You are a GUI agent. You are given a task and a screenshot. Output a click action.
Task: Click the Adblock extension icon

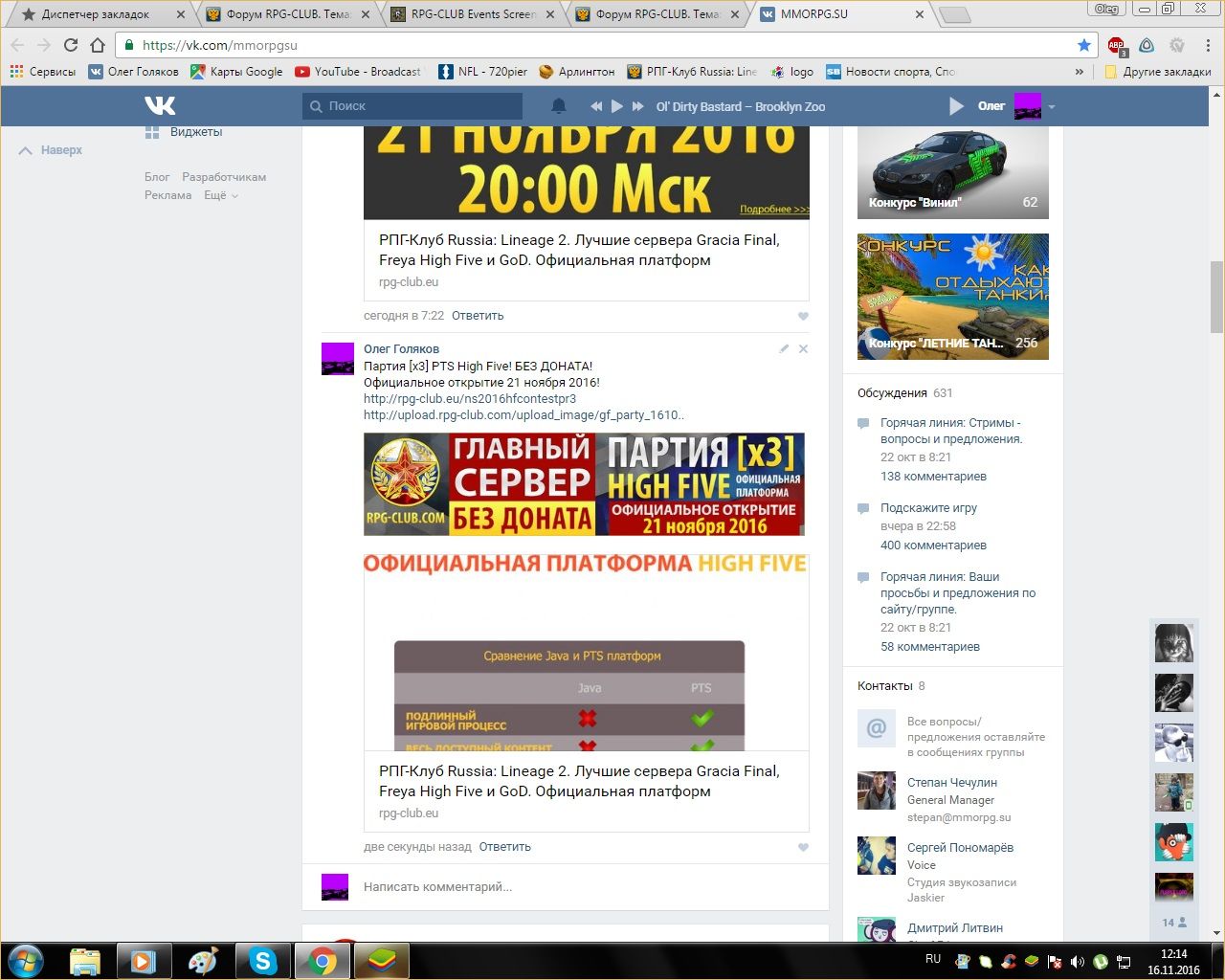[1116, 45]
